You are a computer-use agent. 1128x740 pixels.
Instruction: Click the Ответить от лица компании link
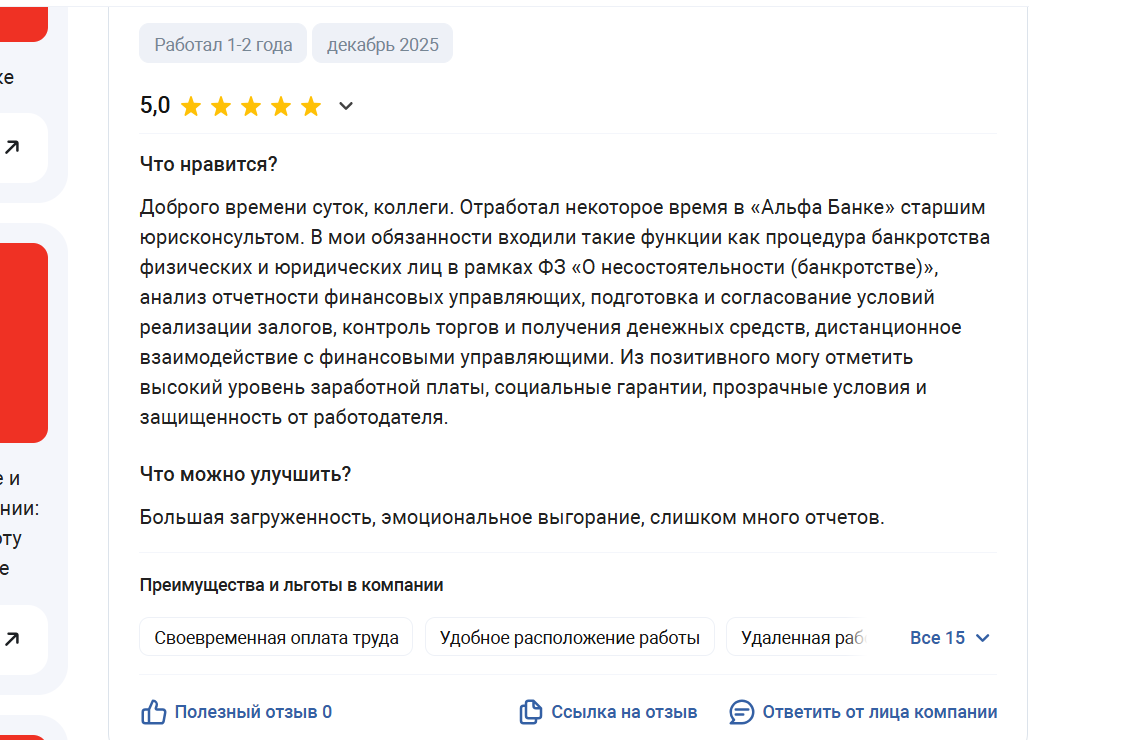click(x=879, y=712)
